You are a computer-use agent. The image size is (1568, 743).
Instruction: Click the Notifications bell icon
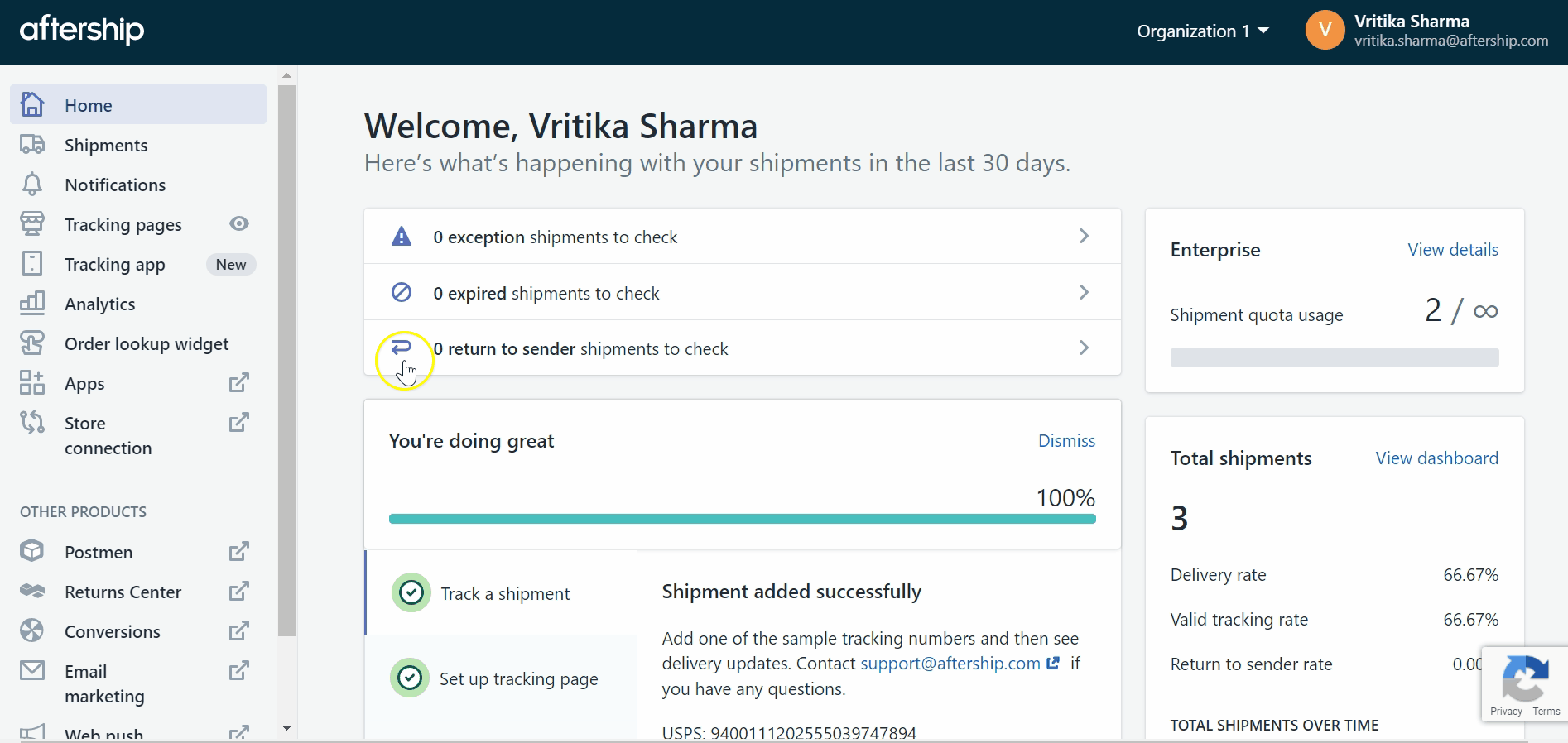(x=32, y=185)
